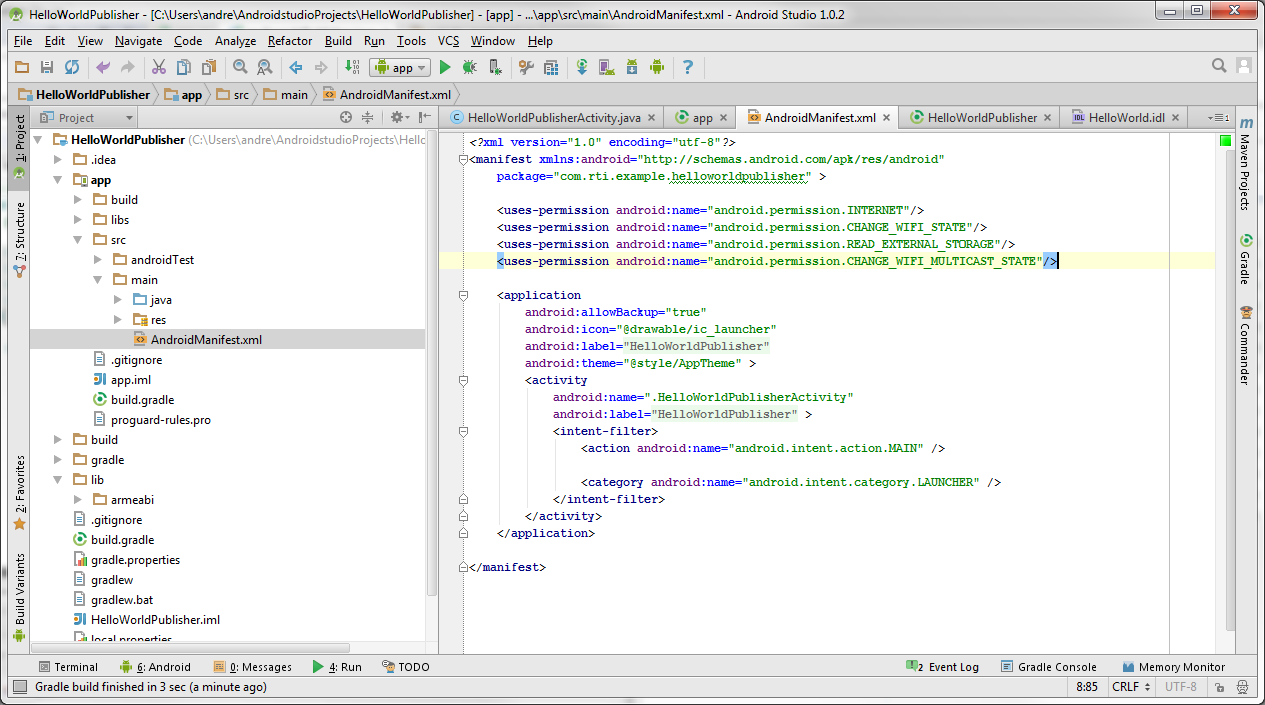Click the Debug bug icon
This screenshot has height=705, width=1265.
pos(469,67)
